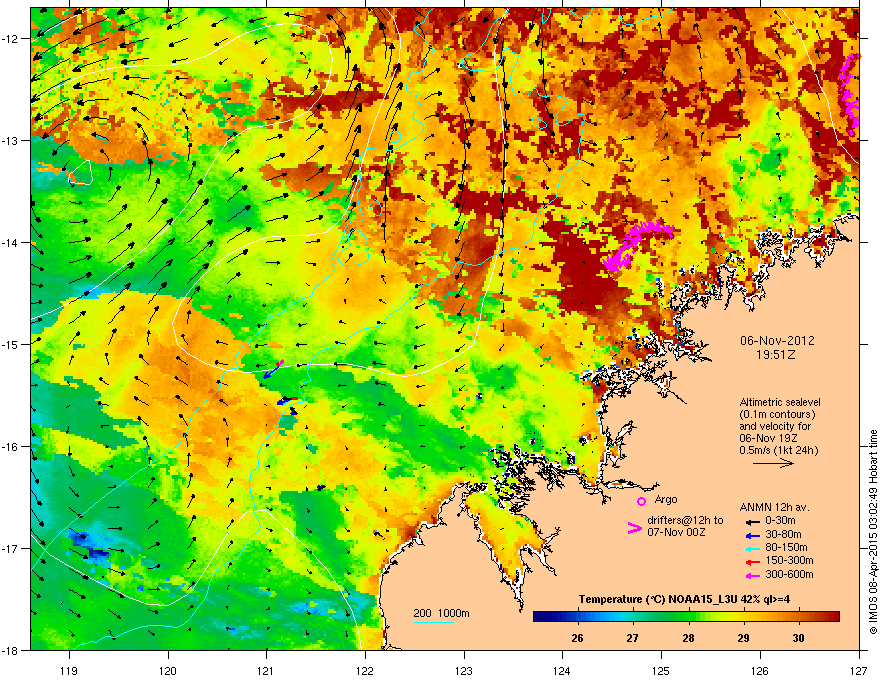Click the longitude axis label 127
The image size is (880, 680).
coord(859,670)
